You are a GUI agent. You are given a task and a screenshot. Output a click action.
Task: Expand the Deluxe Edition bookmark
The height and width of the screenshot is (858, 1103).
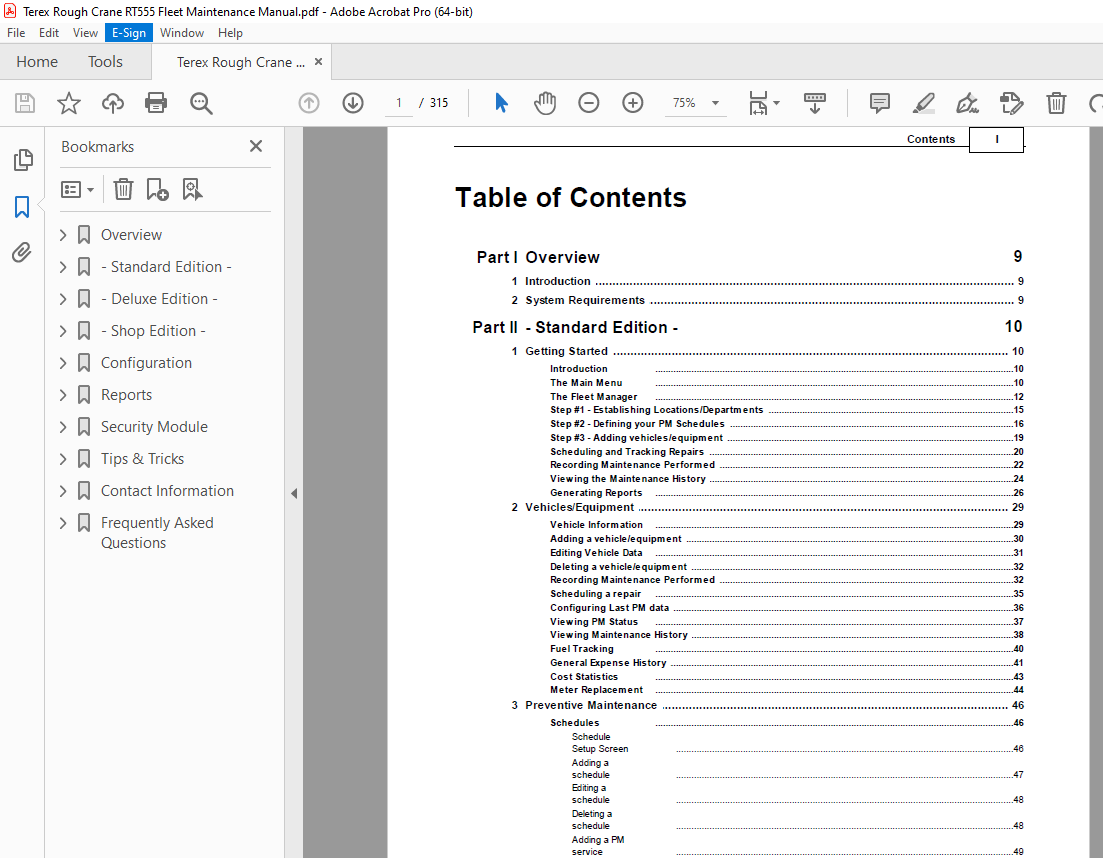pos(63,299)
